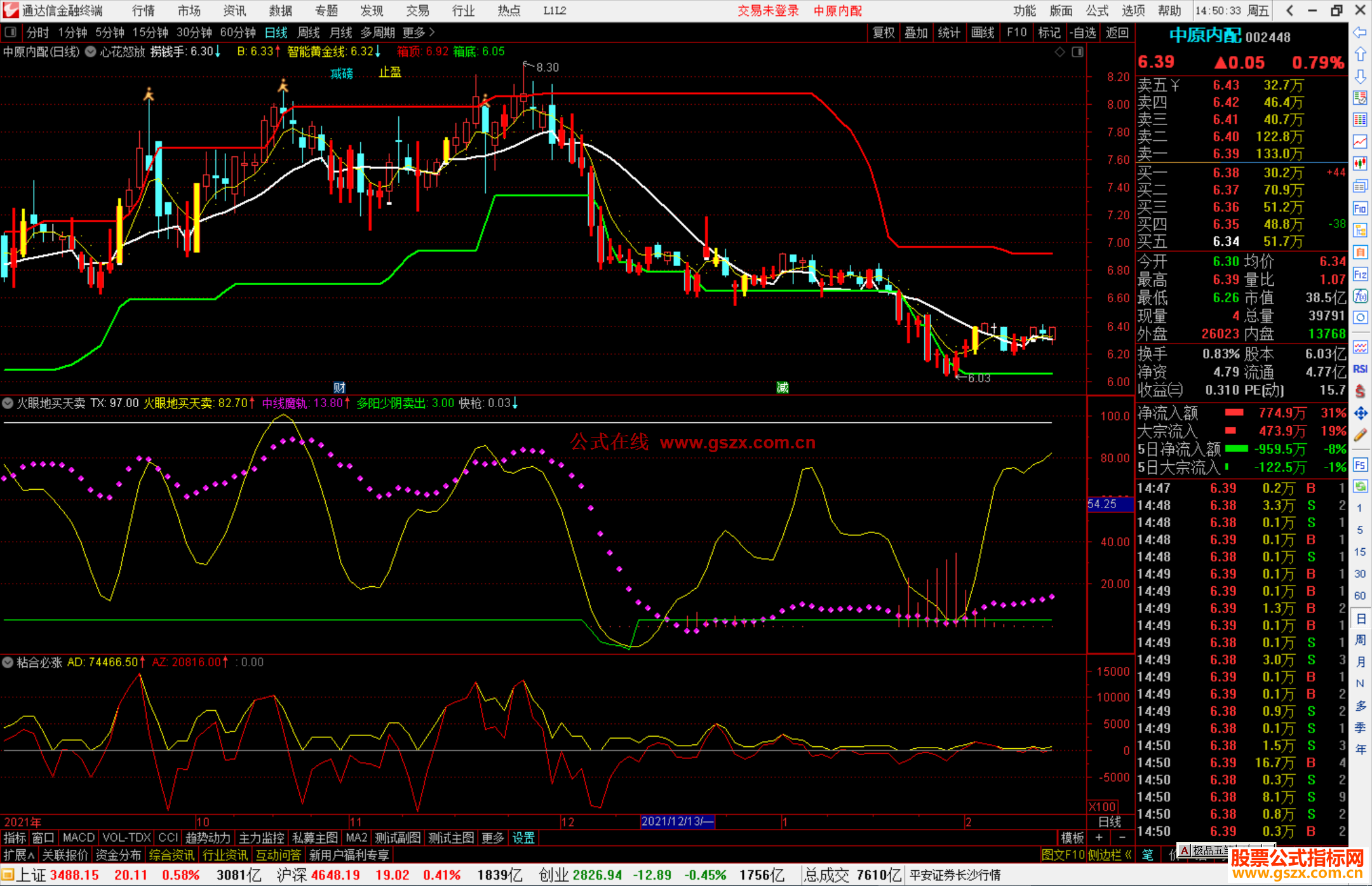Viewport: 1372px width, 886px height.
Task: Open the f(x) formula icon in sidebar
Action: (x=1360, y=296)
